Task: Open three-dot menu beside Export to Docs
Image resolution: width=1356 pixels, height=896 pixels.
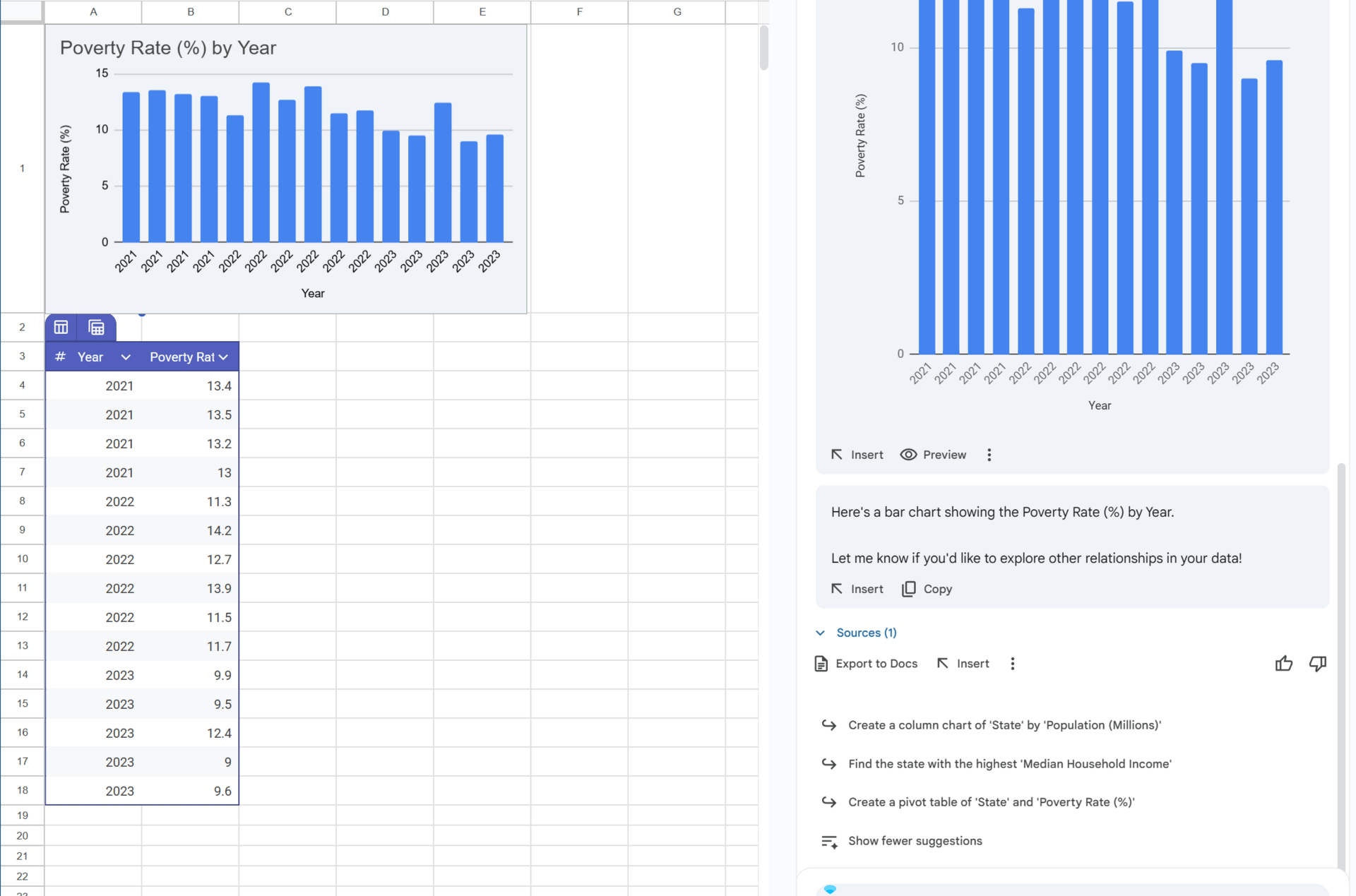Action: coord(1012,664)
